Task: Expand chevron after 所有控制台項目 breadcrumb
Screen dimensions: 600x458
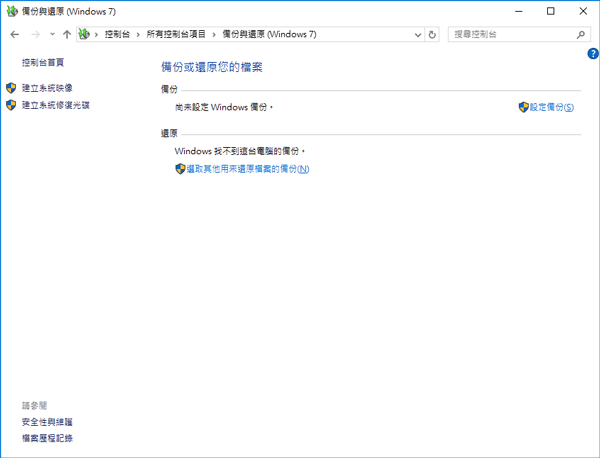Action: (214, 34)
